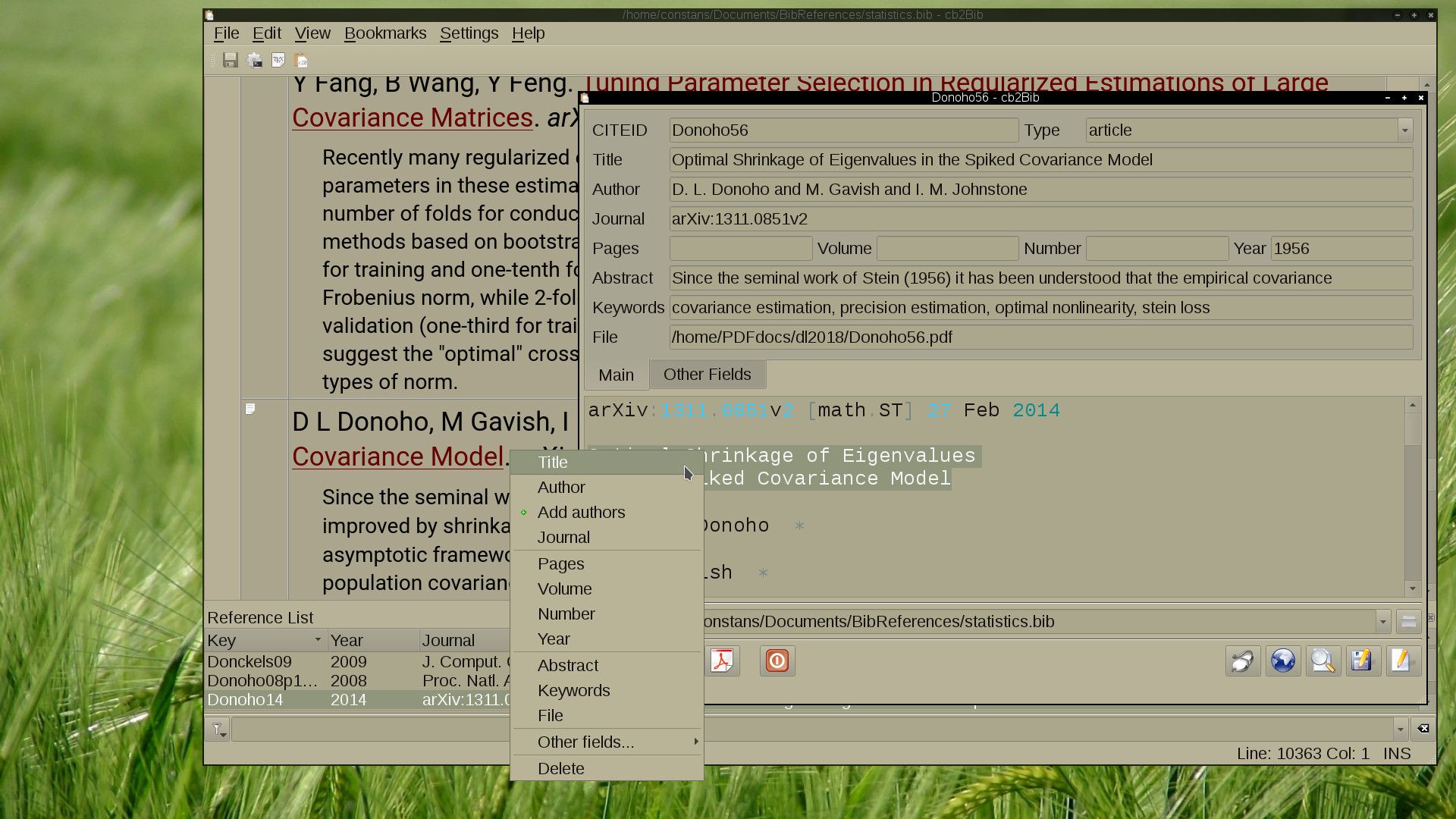Open the annote editor pencil icon
The image size is (1456, 819).
[1402, 661]
